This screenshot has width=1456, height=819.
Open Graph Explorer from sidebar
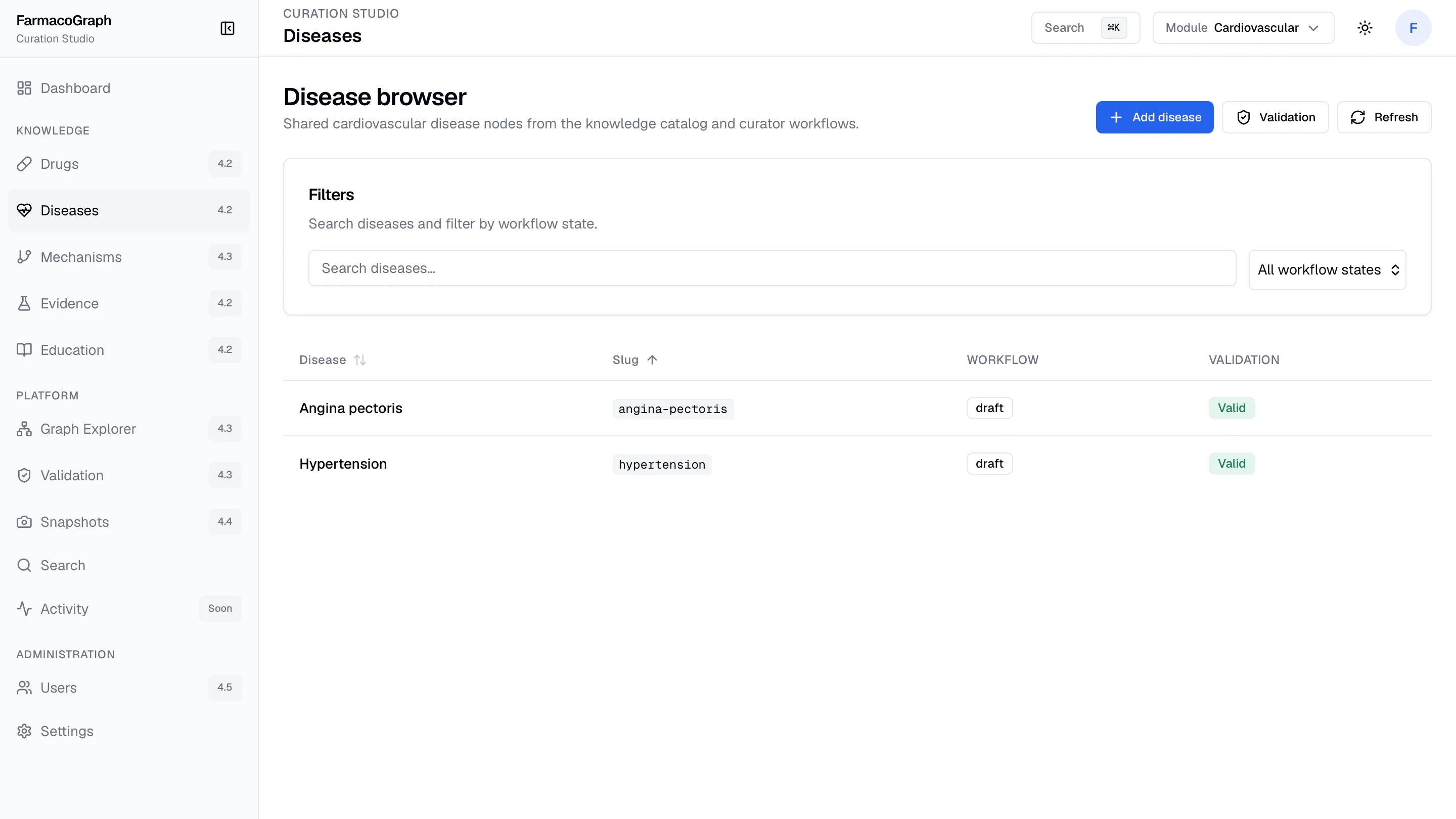(129, 429)
